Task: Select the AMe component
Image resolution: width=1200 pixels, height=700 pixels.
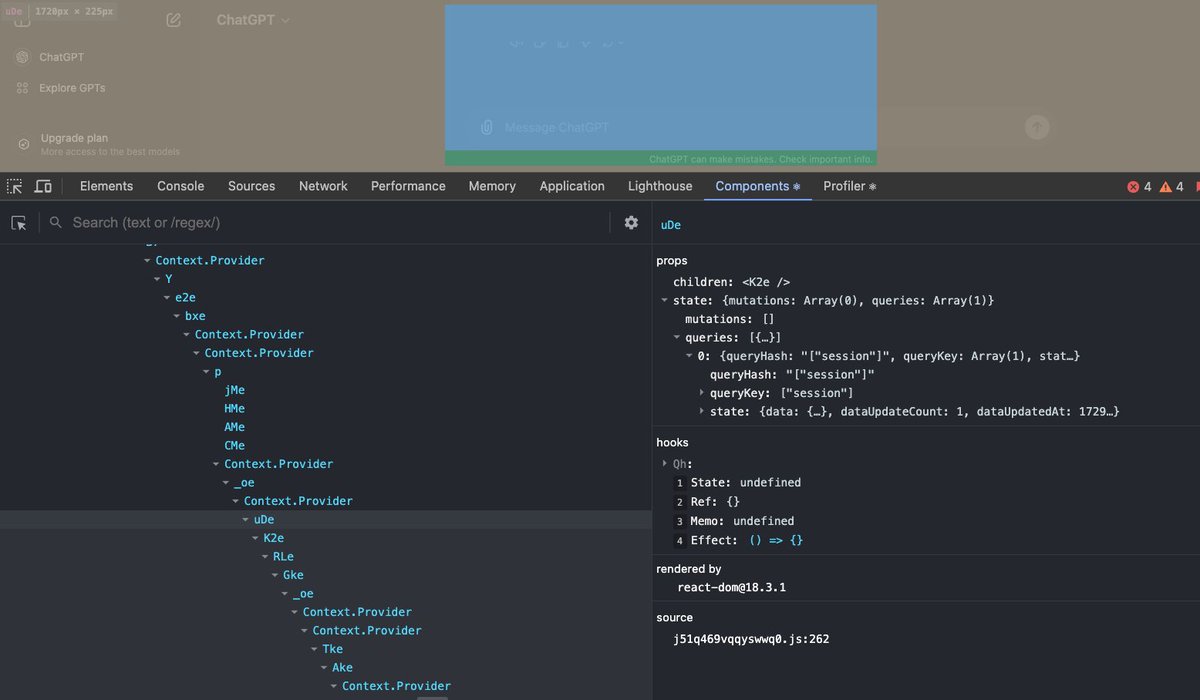Action: coord(234,427)
